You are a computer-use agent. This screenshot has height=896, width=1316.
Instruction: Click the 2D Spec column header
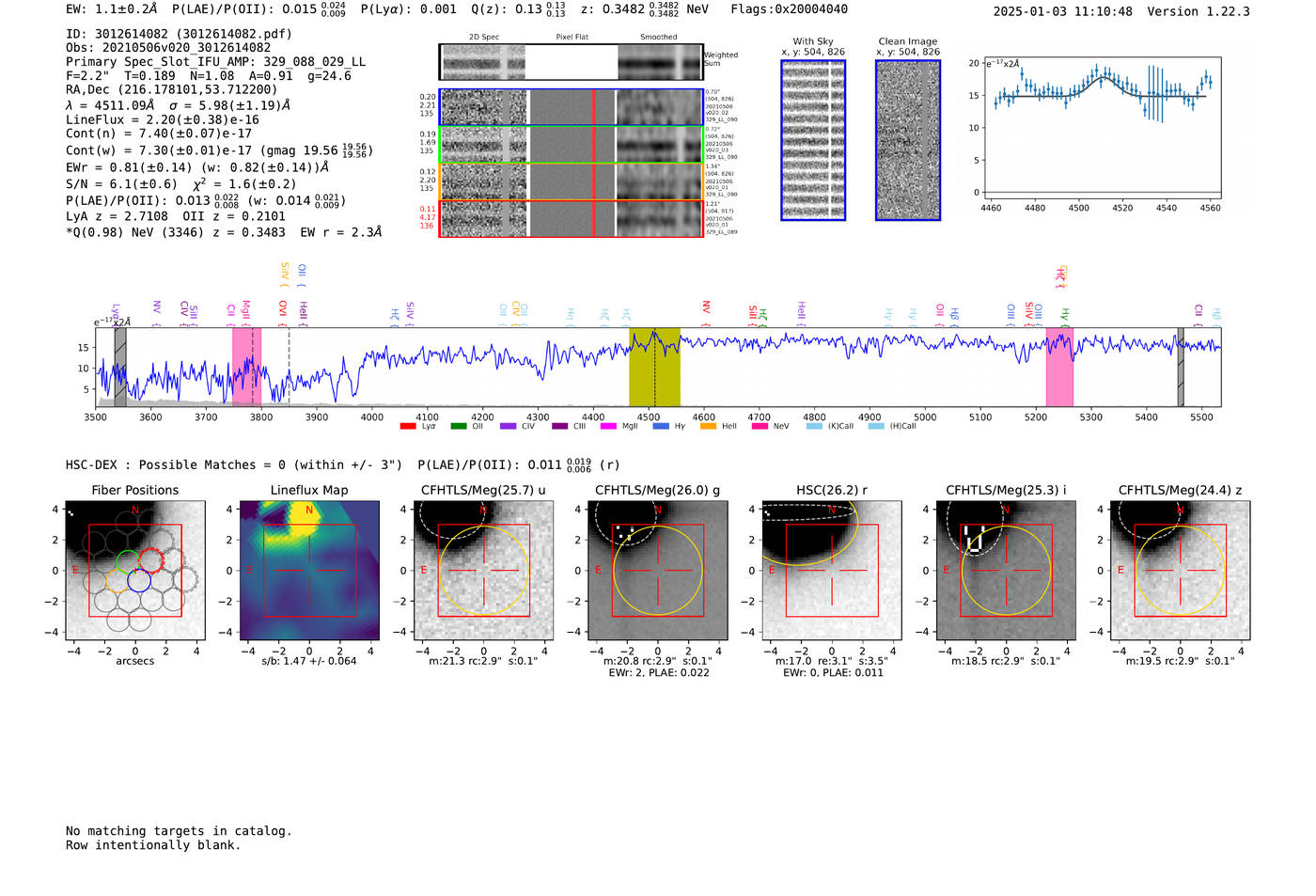click(x=484, y=38)
